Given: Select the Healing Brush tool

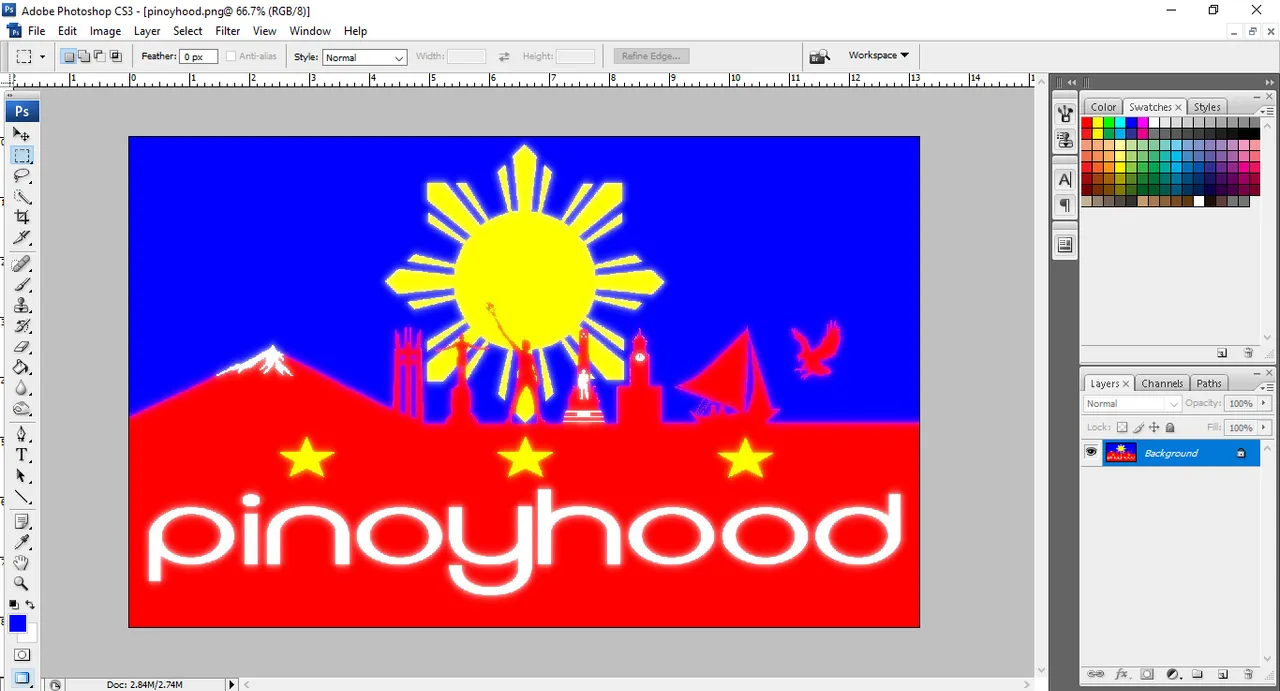Looking at the screenshot, I should pyautogui.click(x=21, y=264).
